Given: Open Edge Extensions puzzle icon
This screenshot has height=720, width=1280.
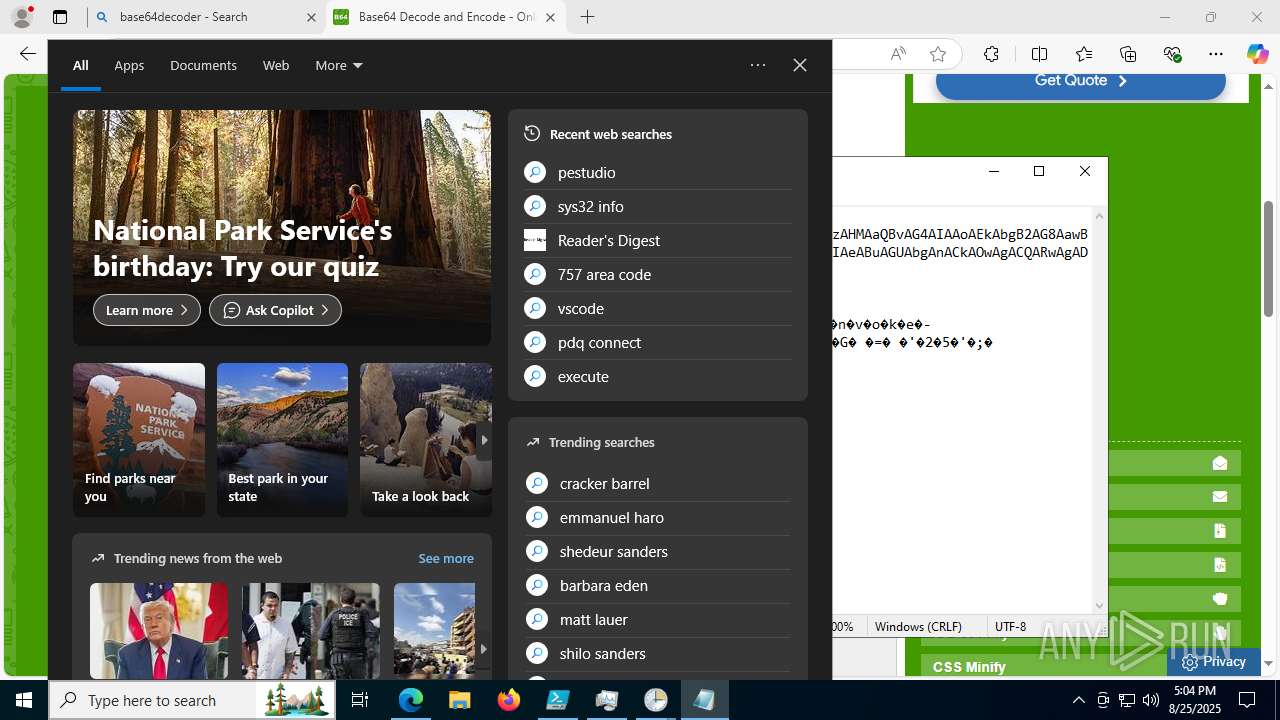Looking at the screenshot, I should [991, 54].
